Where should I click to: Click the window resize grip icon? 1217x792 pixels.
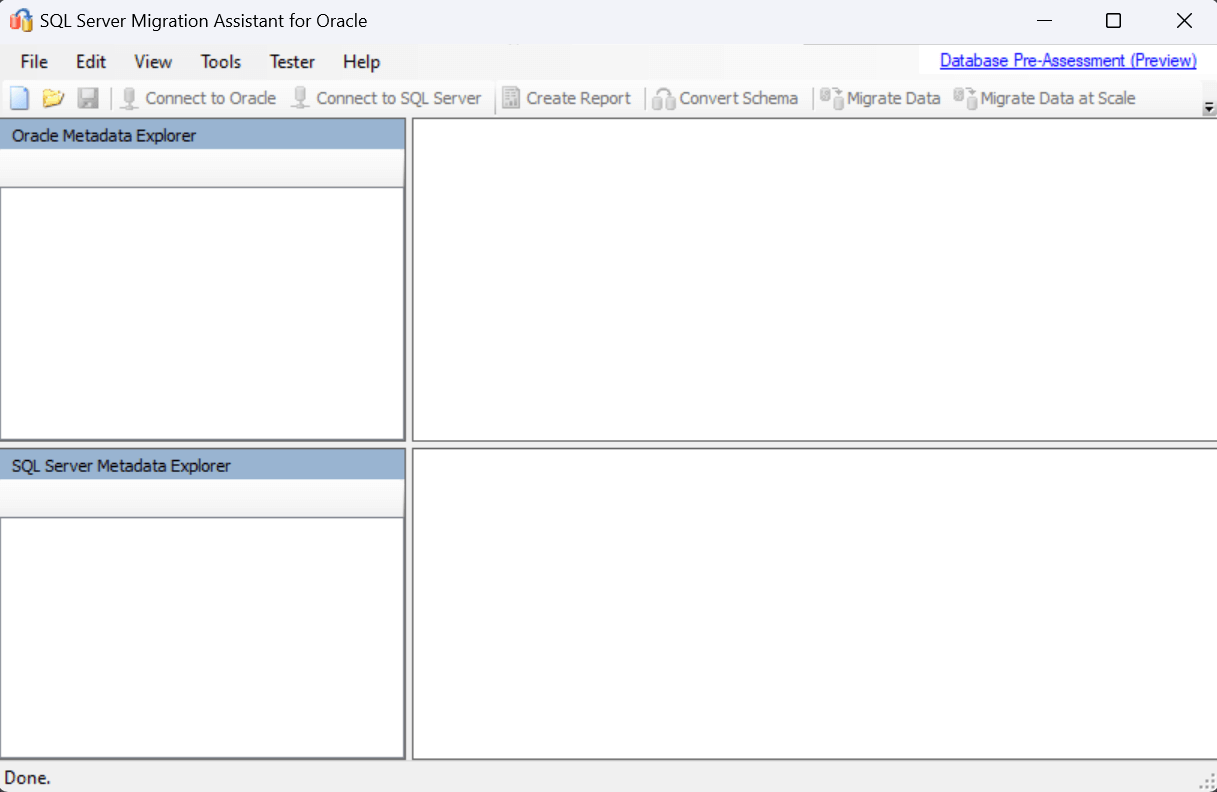pos(1207,782)
